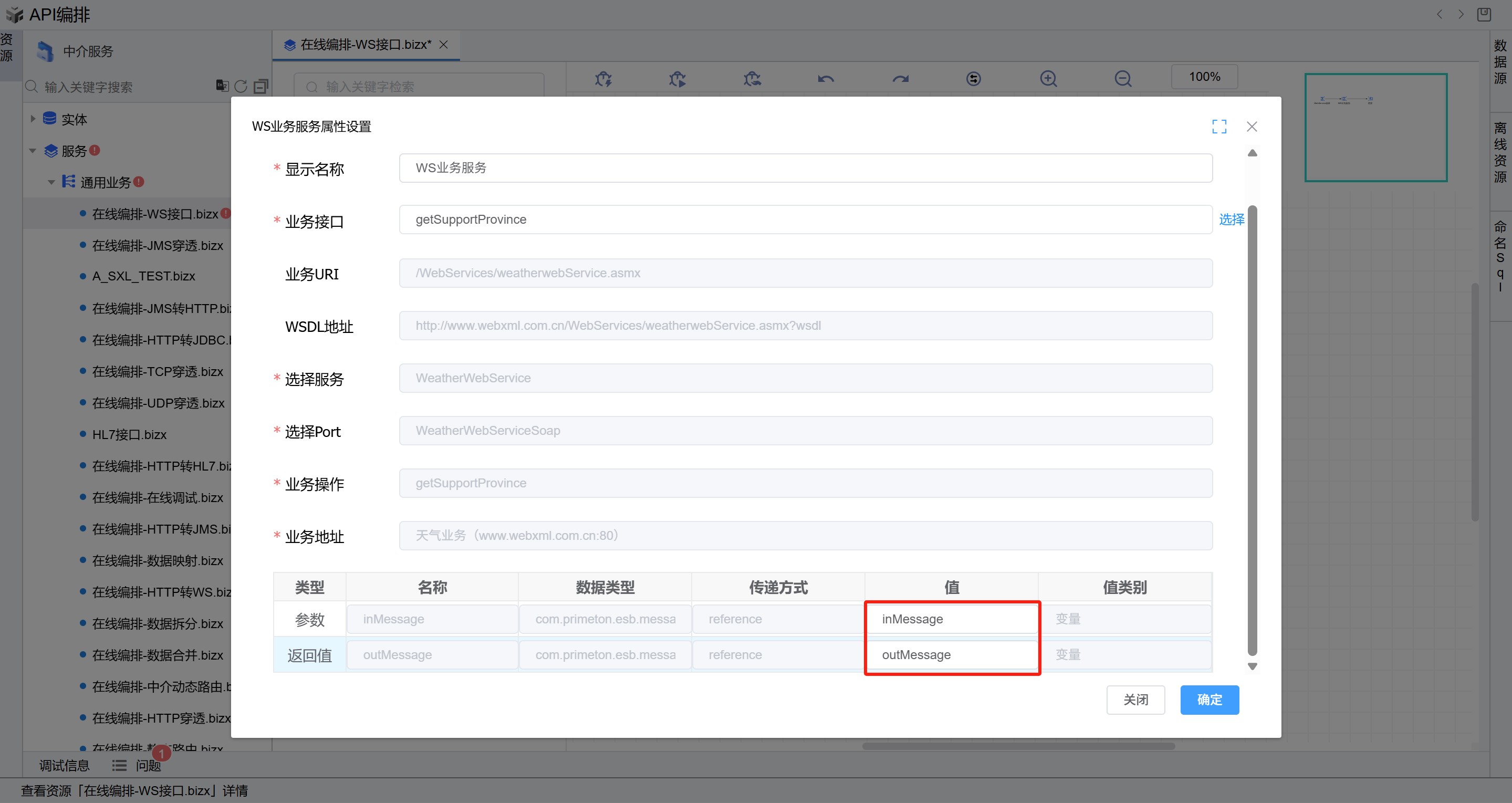This screenshot has height=803, width=1512.
Task: Click the collapse-all icon beside refresh
Action: 260,87
